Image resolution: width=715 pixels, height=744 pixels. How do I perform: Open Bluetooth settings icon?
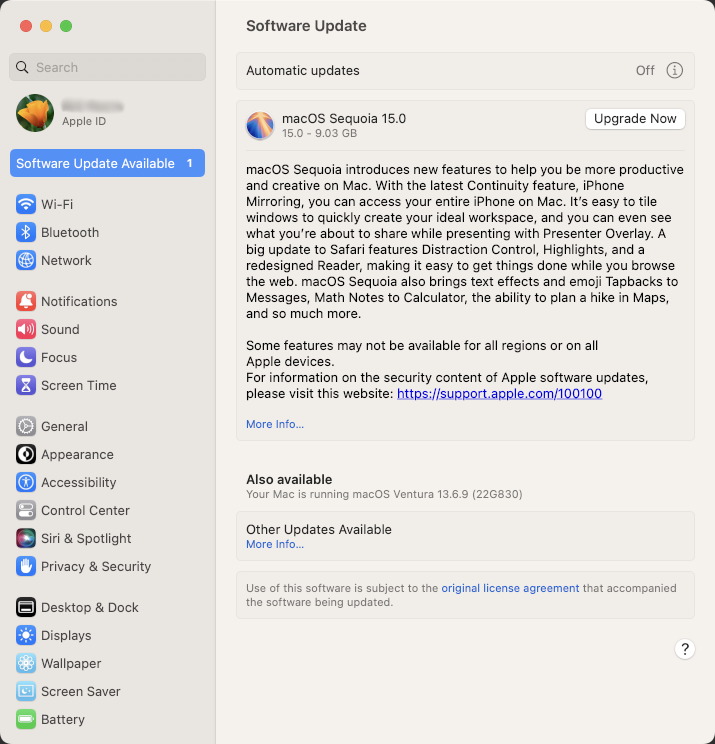(x=26, y=232)
